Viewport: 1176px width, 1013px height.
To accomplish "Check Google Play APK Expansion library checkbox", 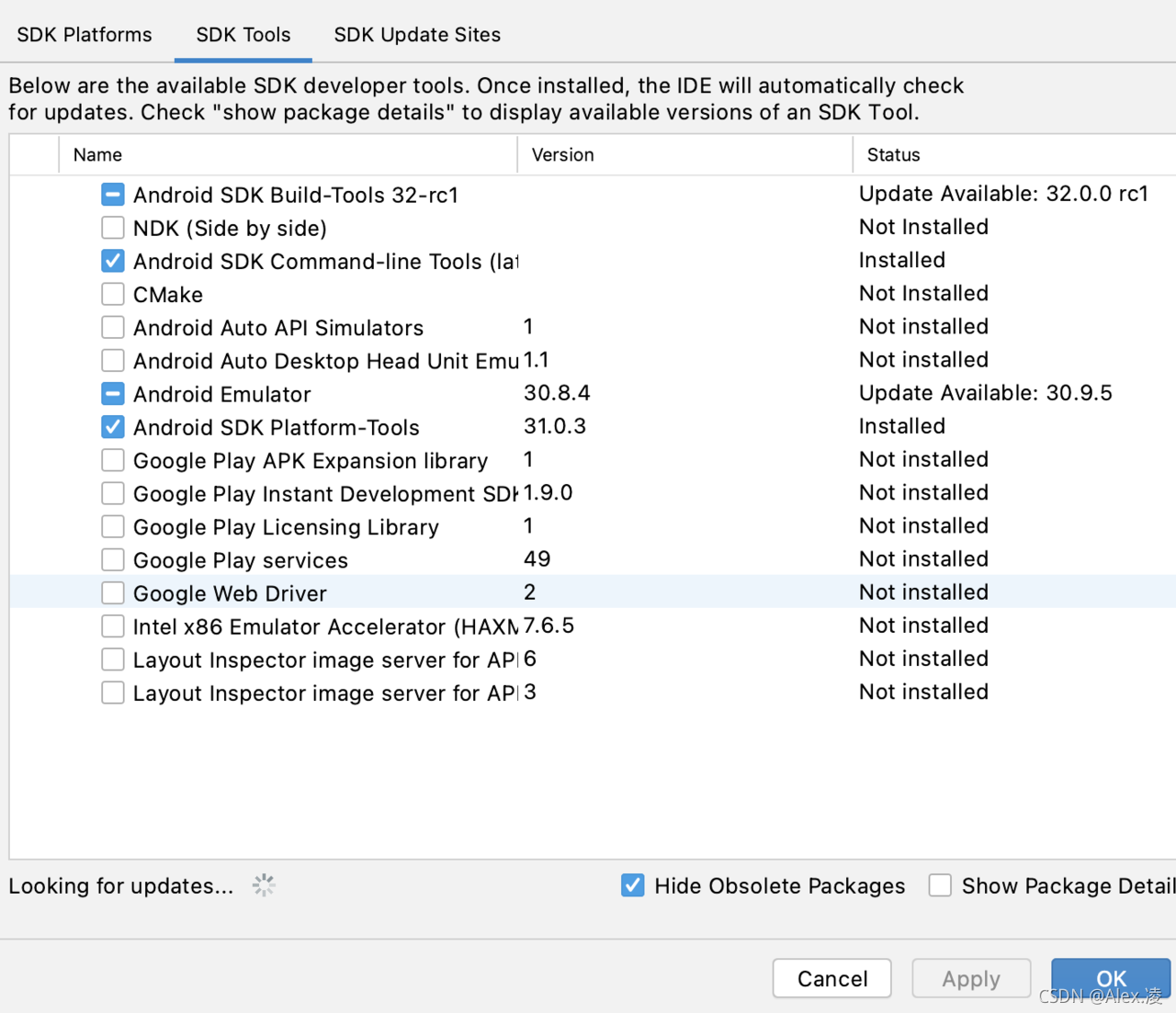I will tap(113, 460).
